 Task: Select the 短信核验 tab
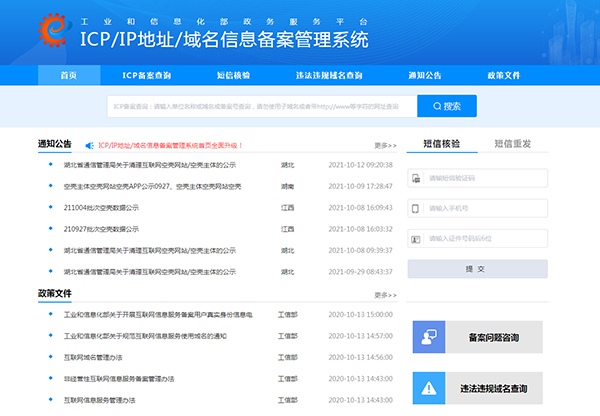pyautogui.click(x=442, y=143)
